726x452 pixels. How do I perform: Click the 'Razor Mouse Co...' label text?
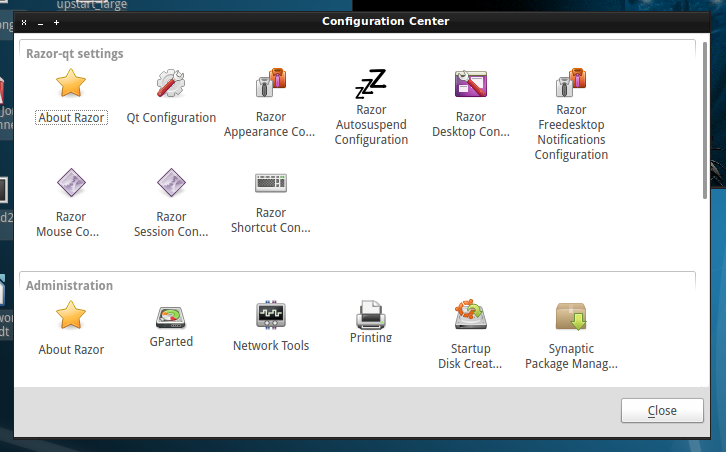tap(69, 224)
